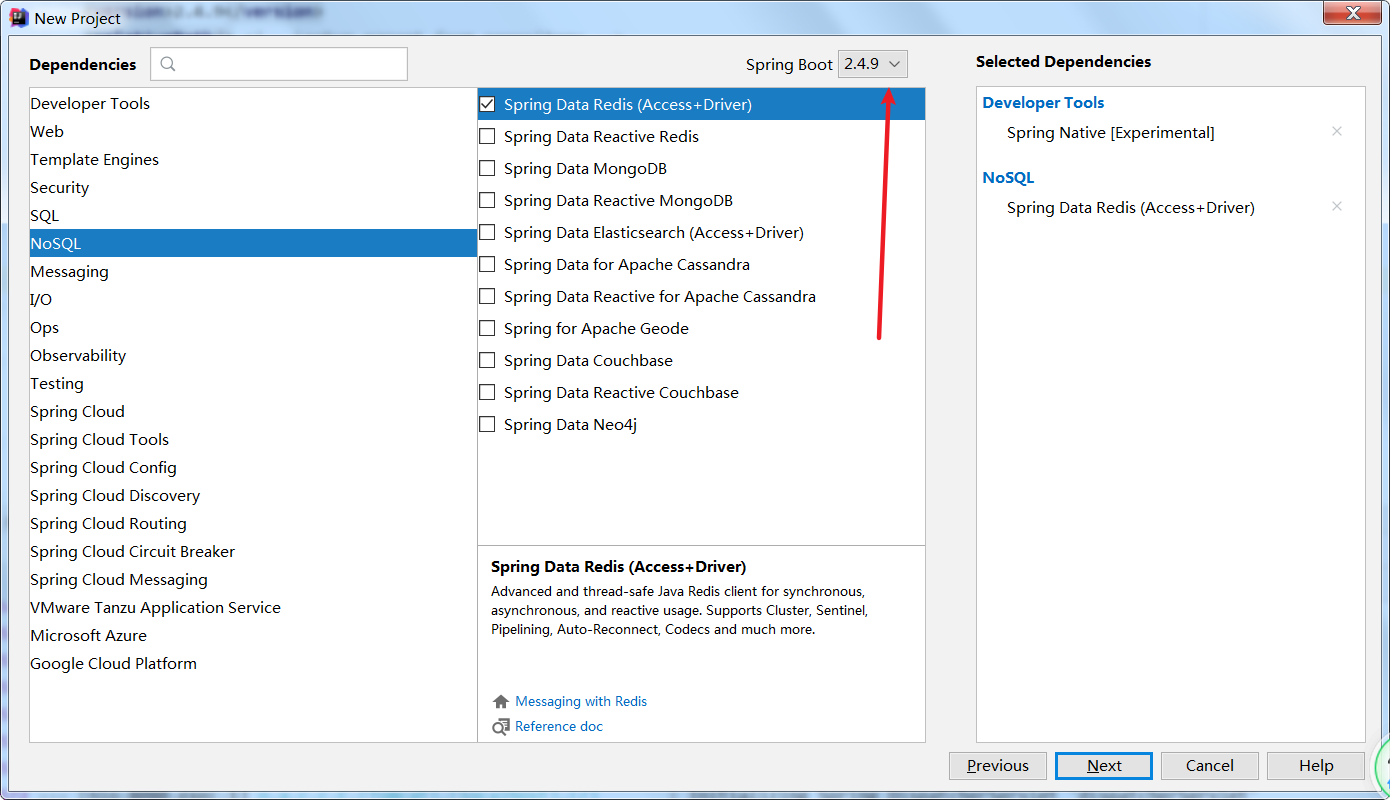Close the New Project window
This screenshot has height=800, width=1390.
pos(1355,13)
